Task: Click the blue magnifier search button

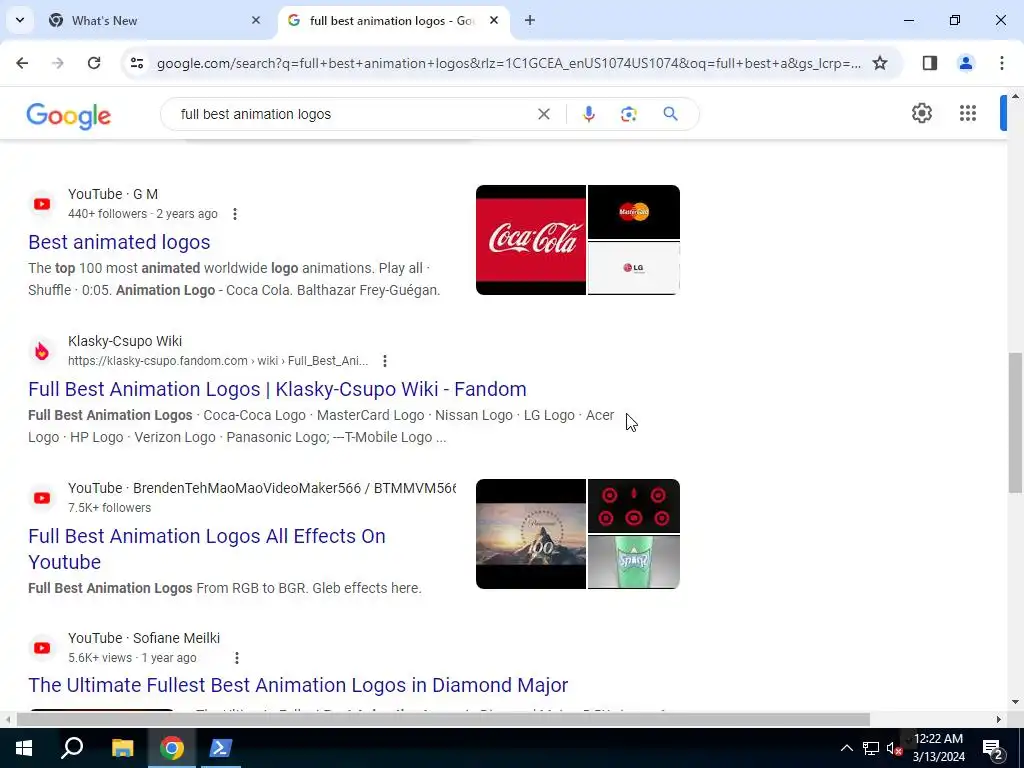Action: tap(670, 114)
